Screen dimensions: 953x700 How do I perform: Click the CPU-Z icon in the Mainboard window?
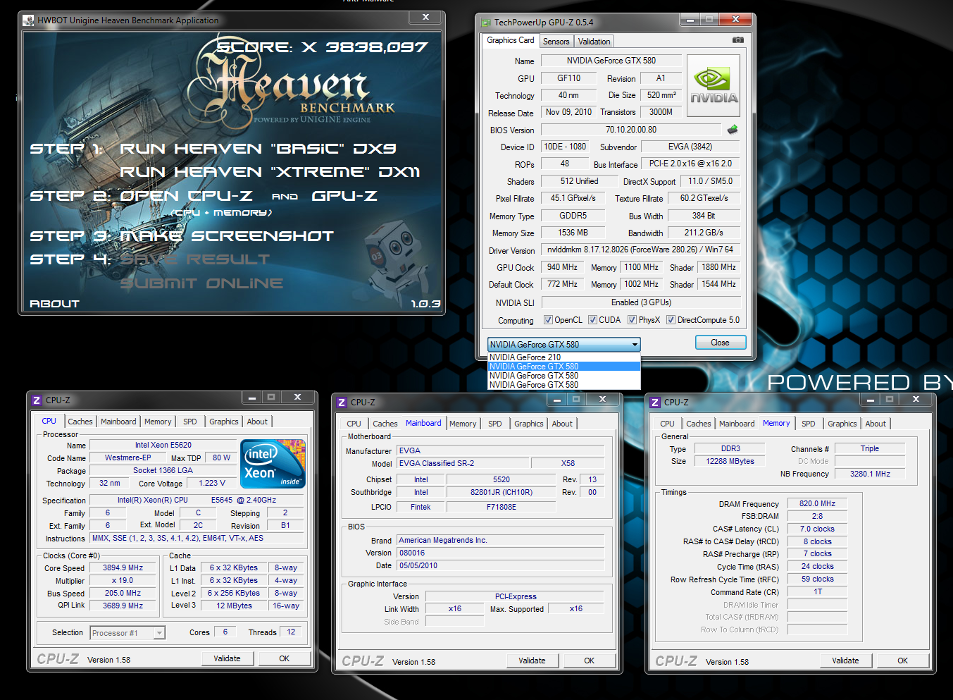coord(342,402)
